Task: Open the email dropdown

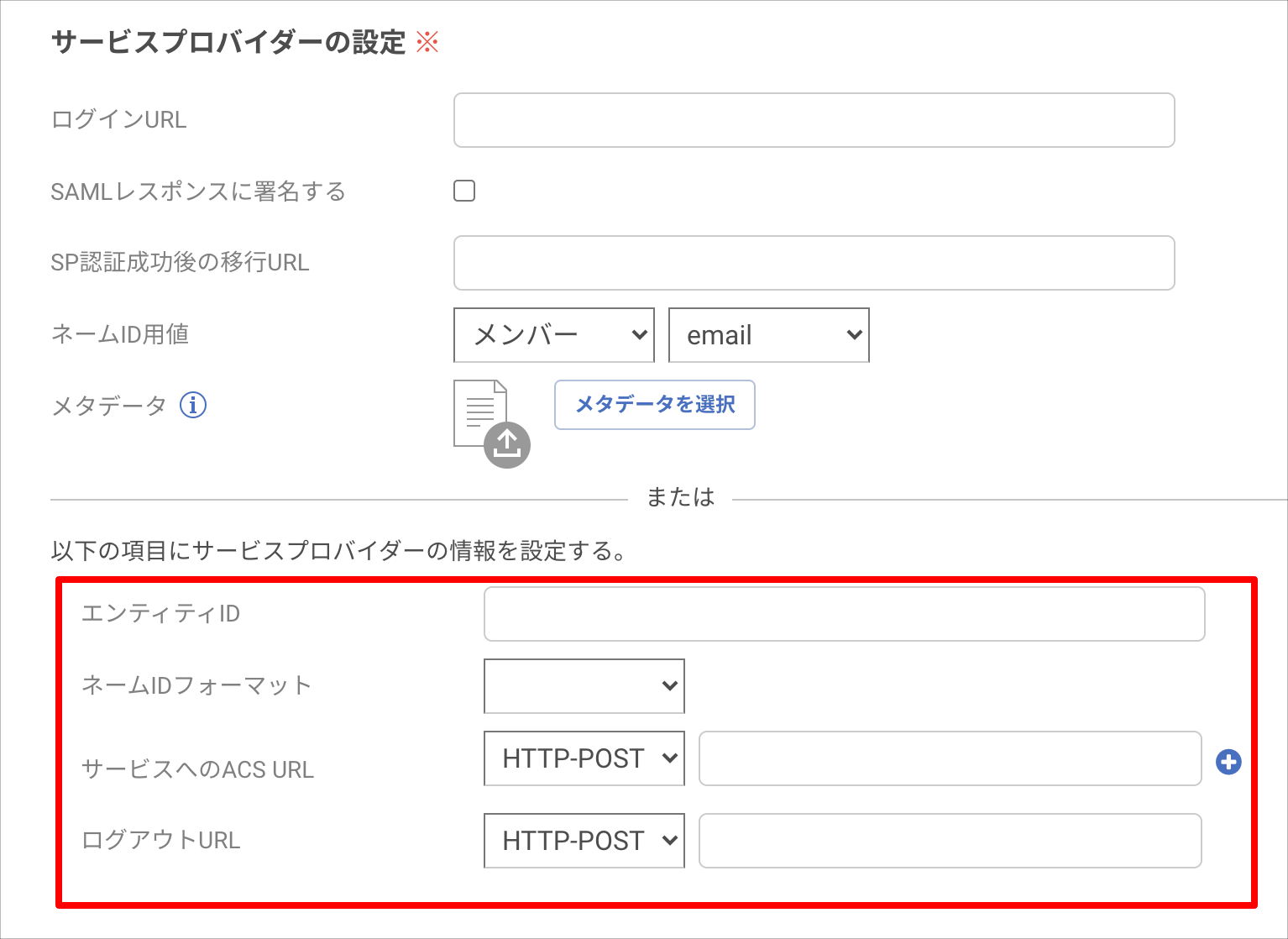Action: pos(769,335)
